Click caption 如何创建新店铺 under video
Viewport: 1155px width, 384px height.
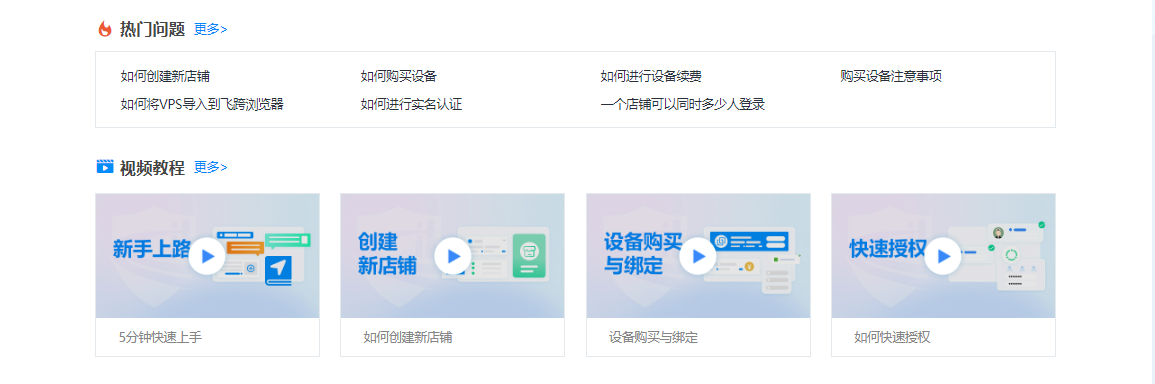point(408,338)
